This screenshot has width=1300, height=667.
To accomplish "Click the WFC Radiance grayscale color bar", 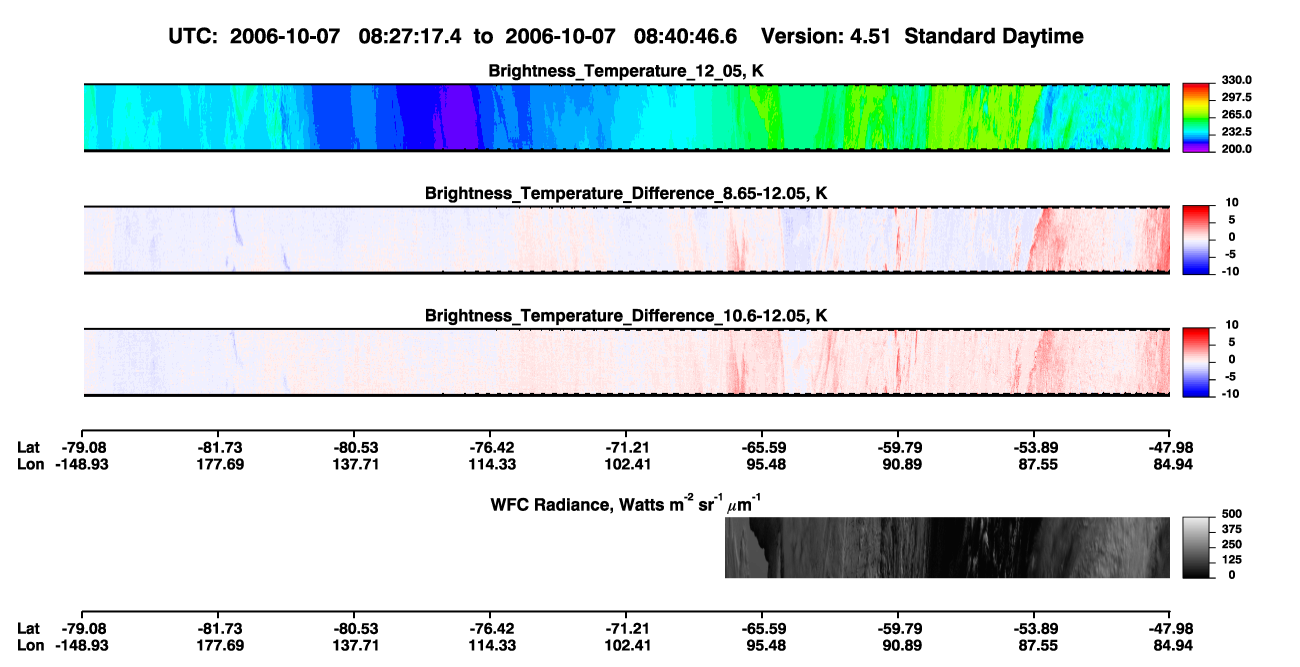I will 1196,547.
